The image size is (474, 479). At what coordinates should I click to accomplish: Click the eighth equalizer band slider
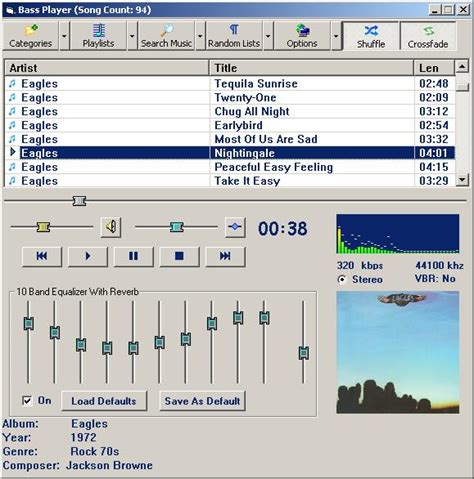coord(212,323)
